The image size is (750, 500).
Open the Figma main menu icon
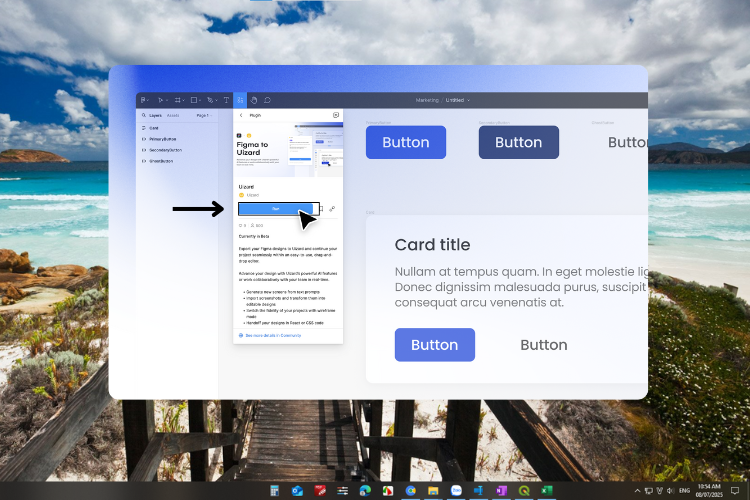click(x=143, y=100)
